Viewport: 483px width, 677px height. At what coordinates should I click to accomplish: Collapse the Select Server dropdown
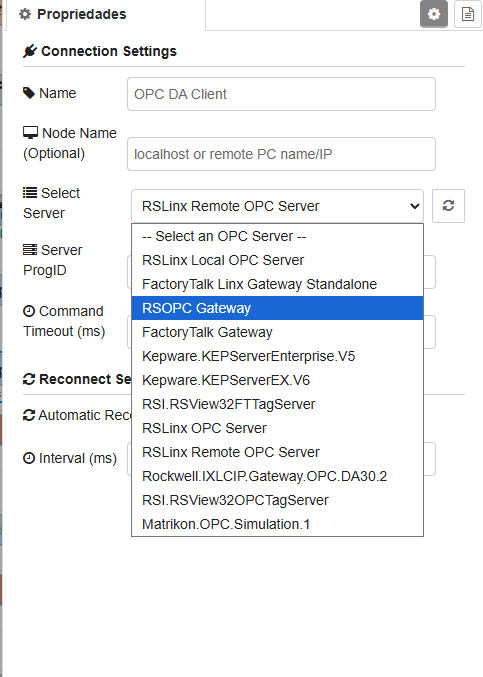point(278,206)
